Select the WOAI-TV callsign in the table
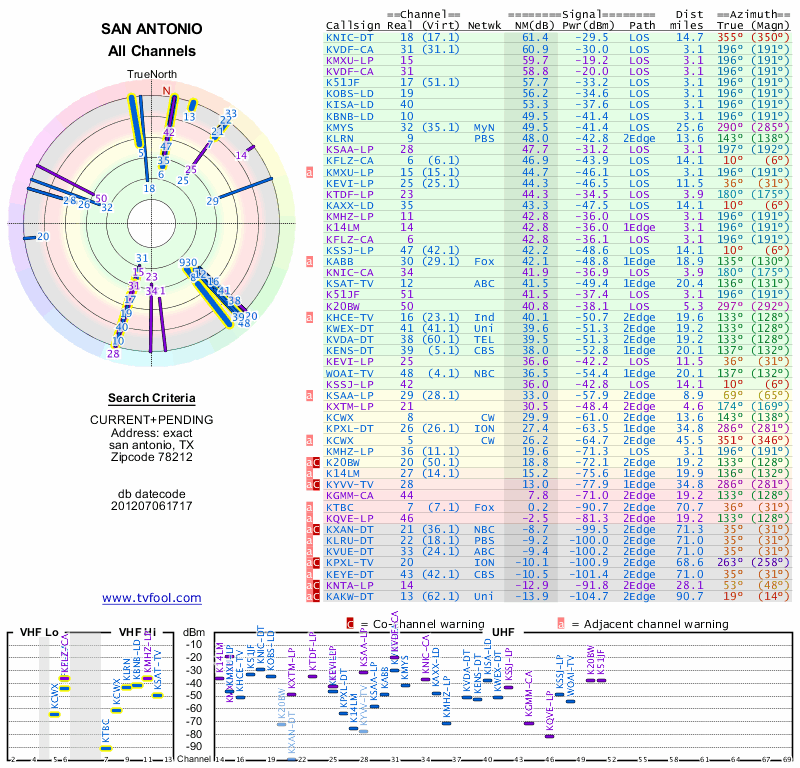The image size is (800, 768). coord(350,373)
